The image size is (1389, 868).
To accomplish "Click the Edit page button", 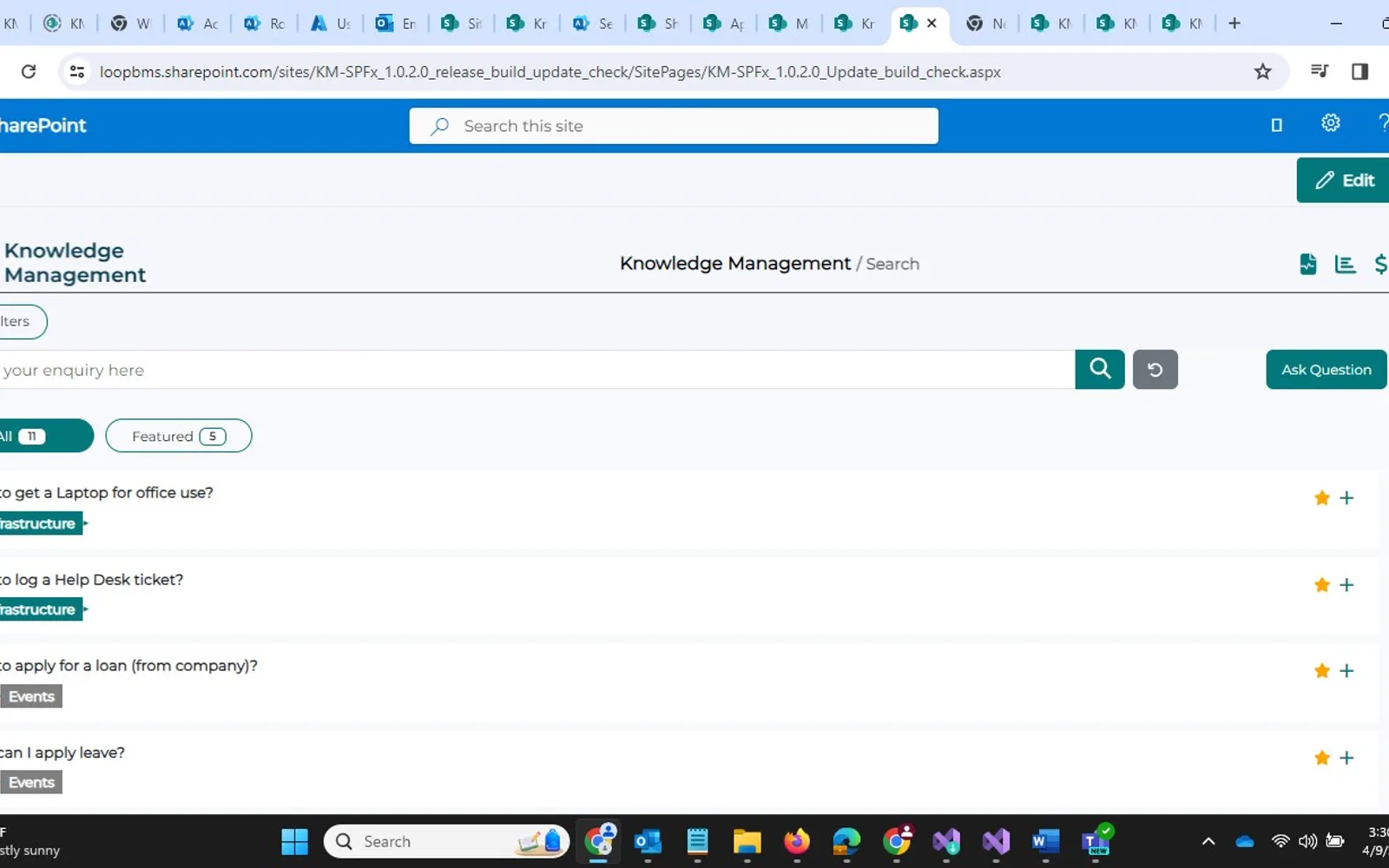I will pyautogui.click(x=1343, y=180).
